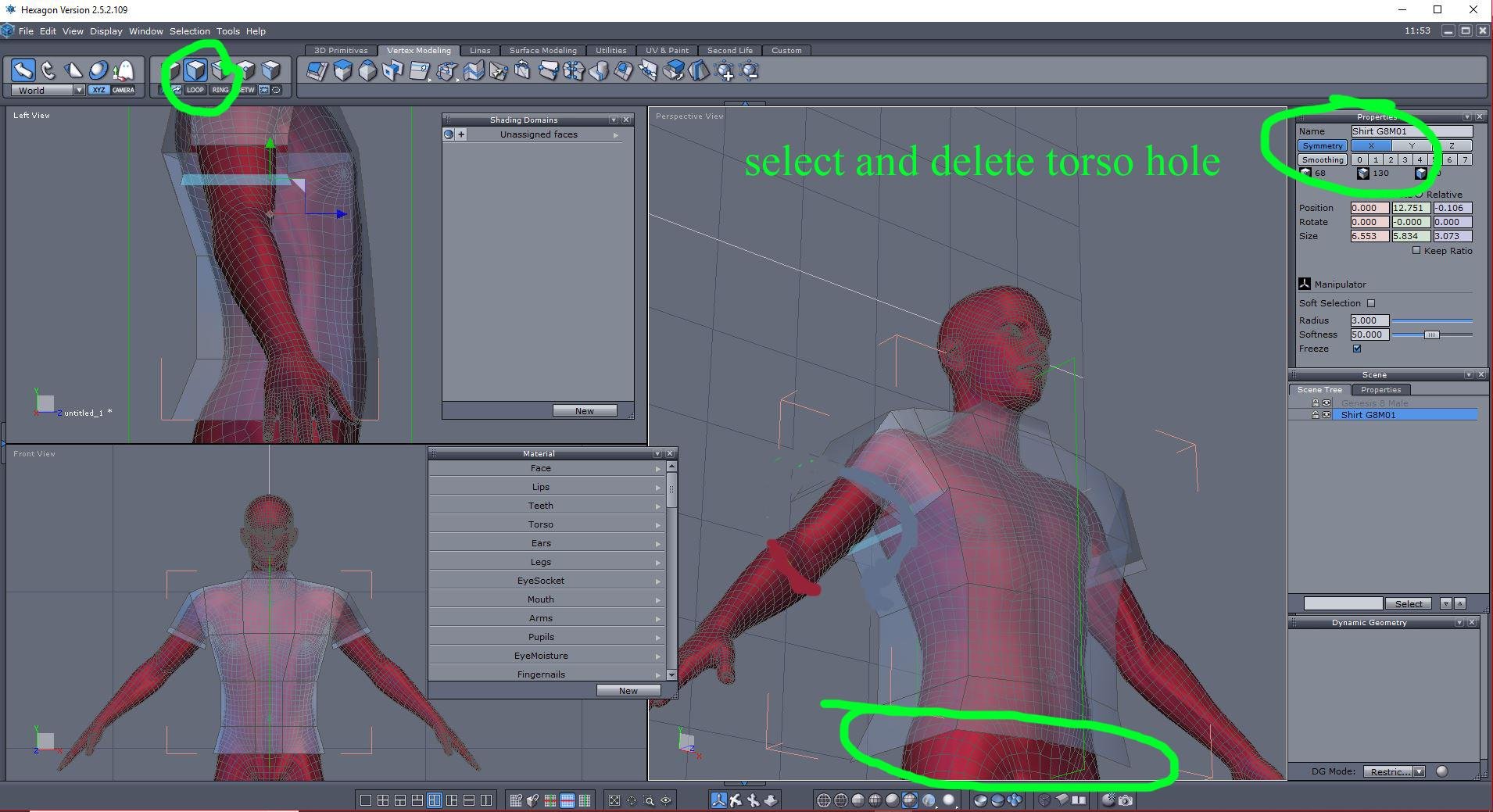The image size is (1493, 812).
Task: Click the Vertex Modeling tool with minus sign
Action: (750, 72)
